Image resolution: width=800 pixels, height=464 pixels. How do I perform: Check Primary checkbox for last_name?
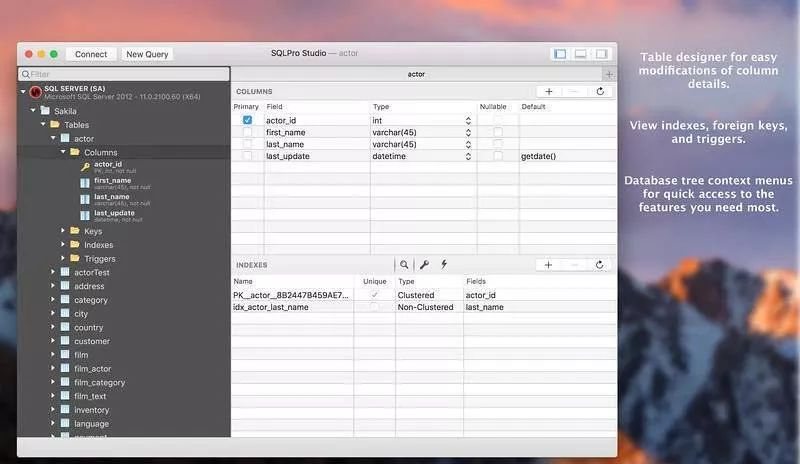[x=247, y=144]
